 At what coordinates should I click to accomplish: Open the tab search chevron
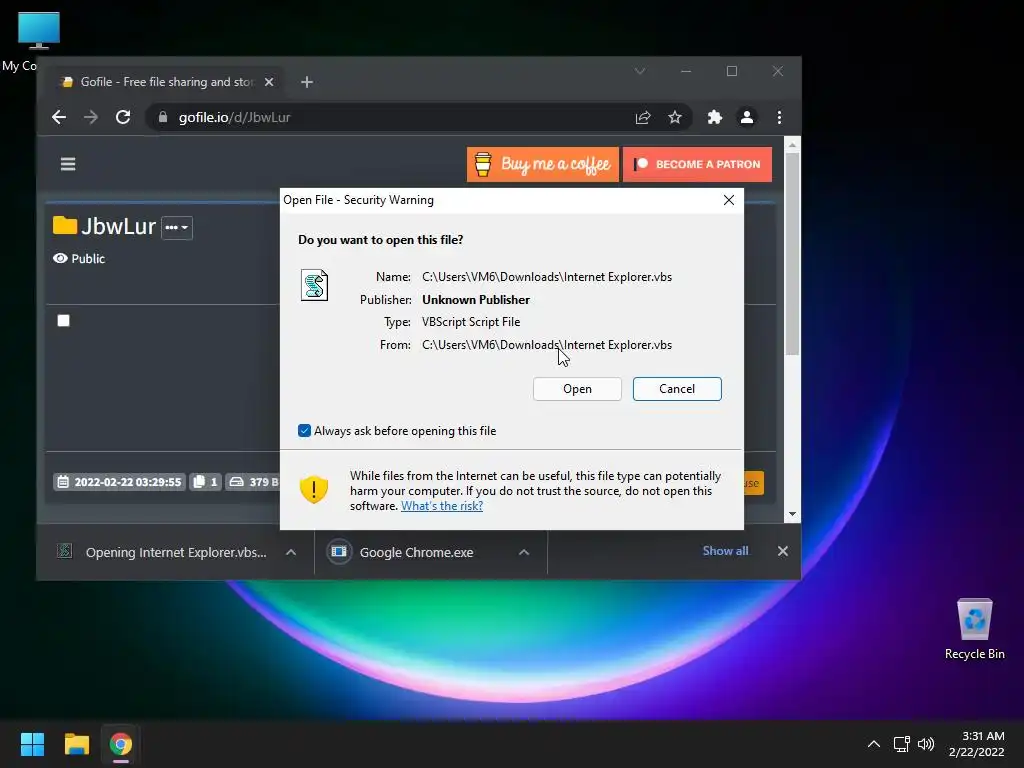click(640, 71)
